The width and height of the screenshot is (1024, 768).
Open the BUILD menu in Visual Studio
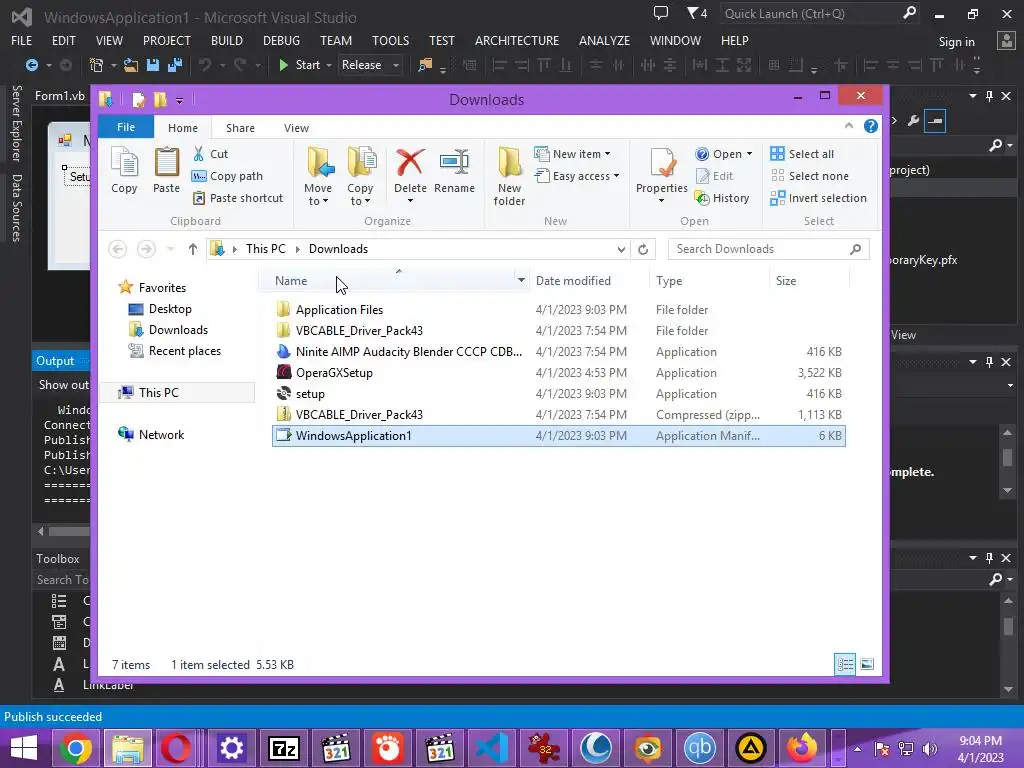pyautogui.click(x=227, y=40)
